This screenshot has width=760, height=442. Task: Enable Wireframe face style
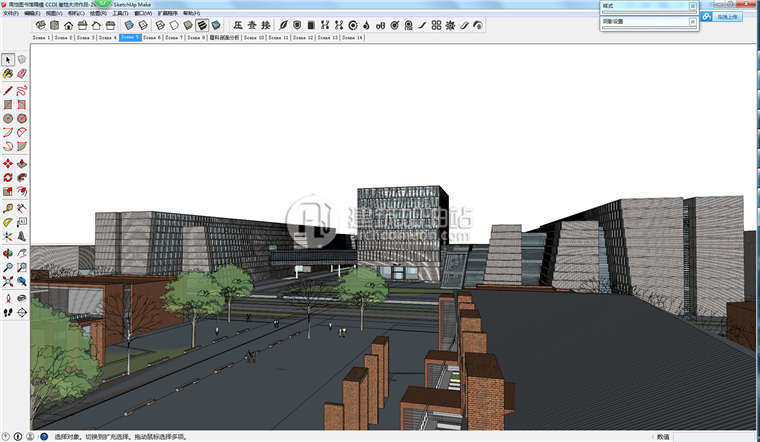[160, 25]
